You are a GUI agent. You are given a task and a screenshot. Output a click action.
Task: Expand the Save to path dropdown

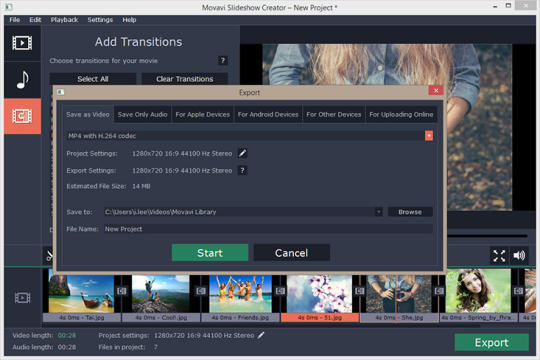click(x=378, y=212)
